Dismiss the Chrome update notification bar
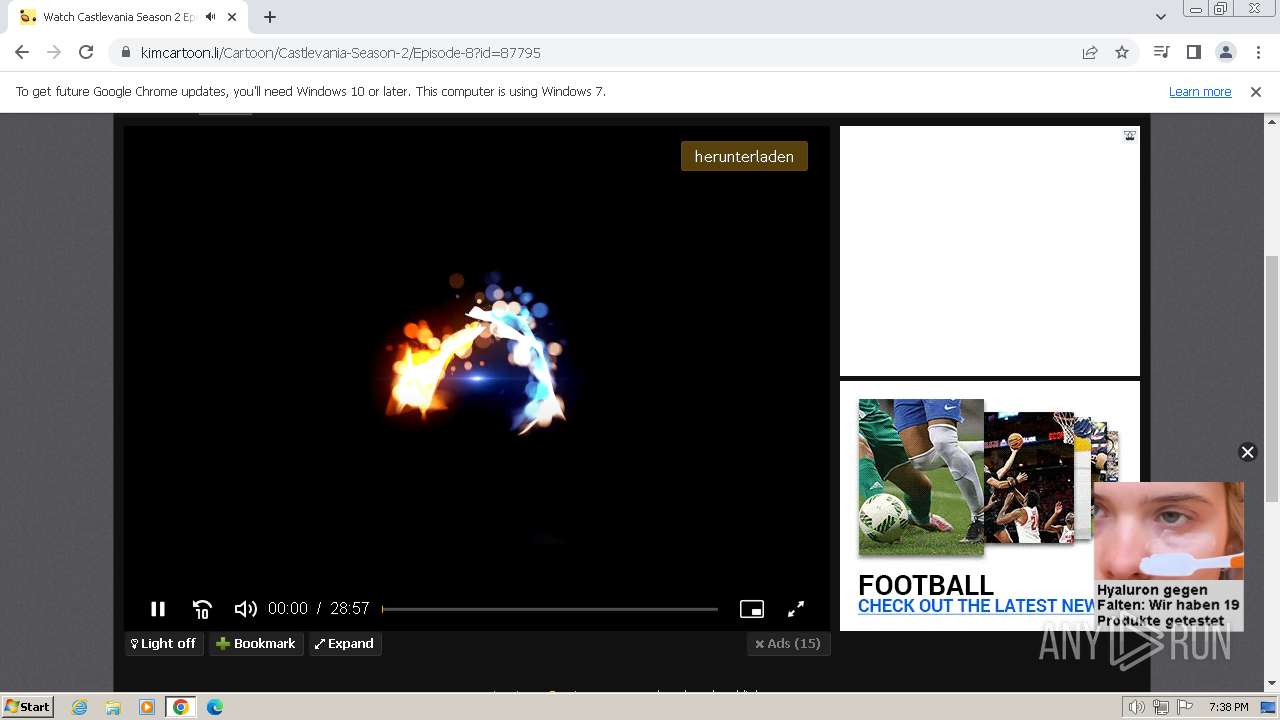Screen dimensions: 1280x720 (1256, 91)
